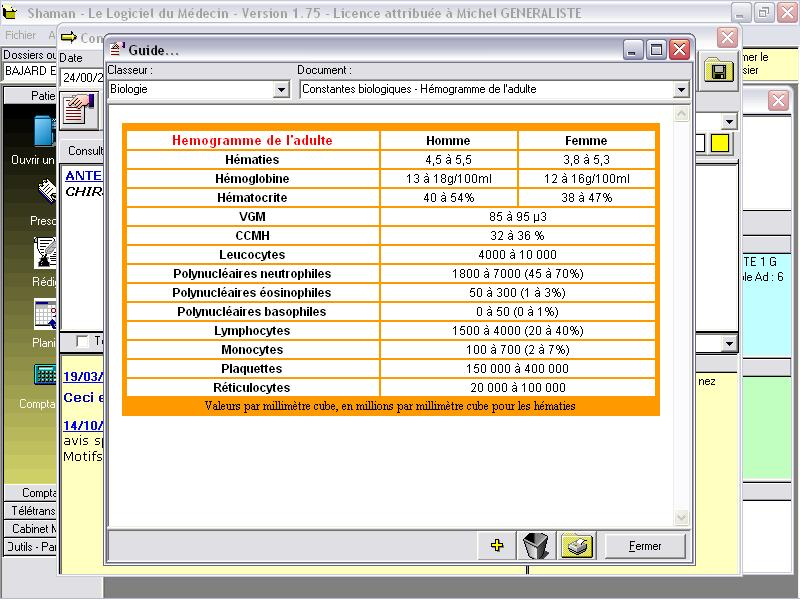Add a new guide document with the plus icon
Image resolution: width=800 pixels, height=600 pixels.
click(x=496, y=545)
